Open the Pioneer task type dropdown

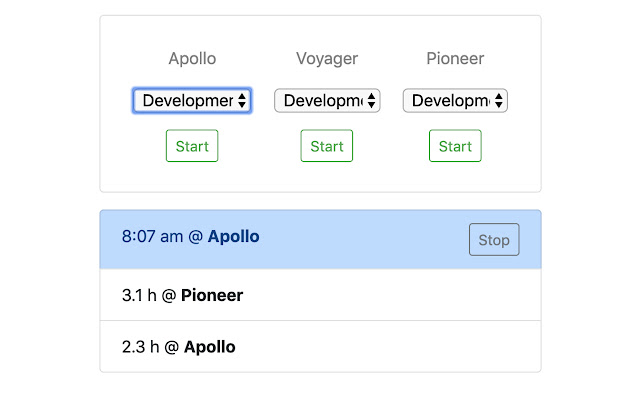455,101
